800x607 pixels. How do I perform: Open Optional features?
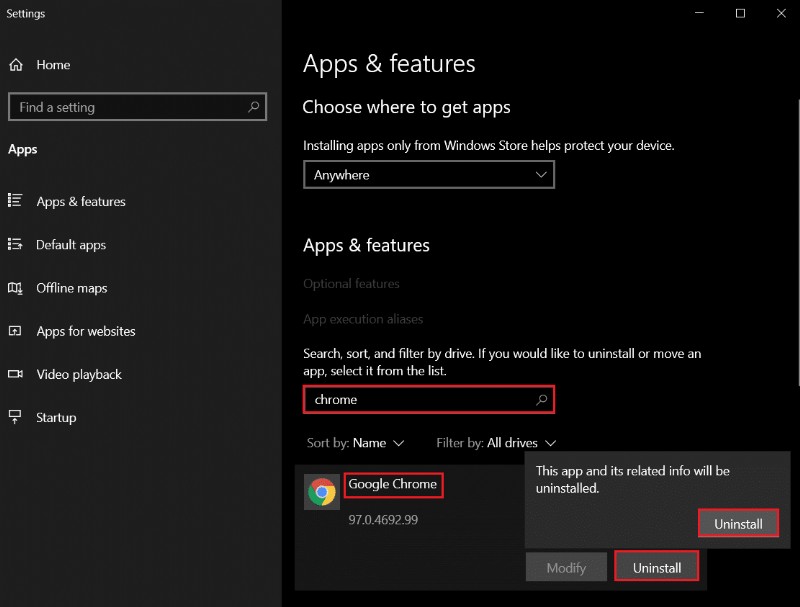(x=351, y=283)
